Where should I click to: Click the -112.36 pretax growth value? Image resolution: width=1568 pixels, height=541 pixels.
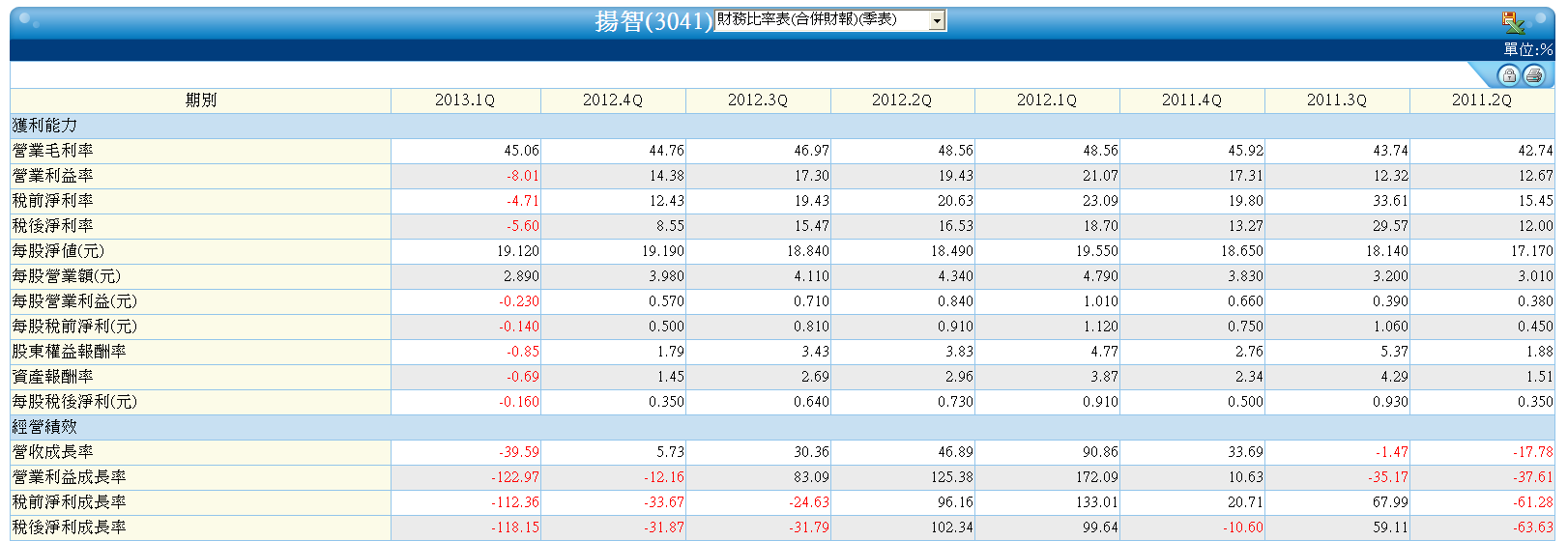point(515,502)
